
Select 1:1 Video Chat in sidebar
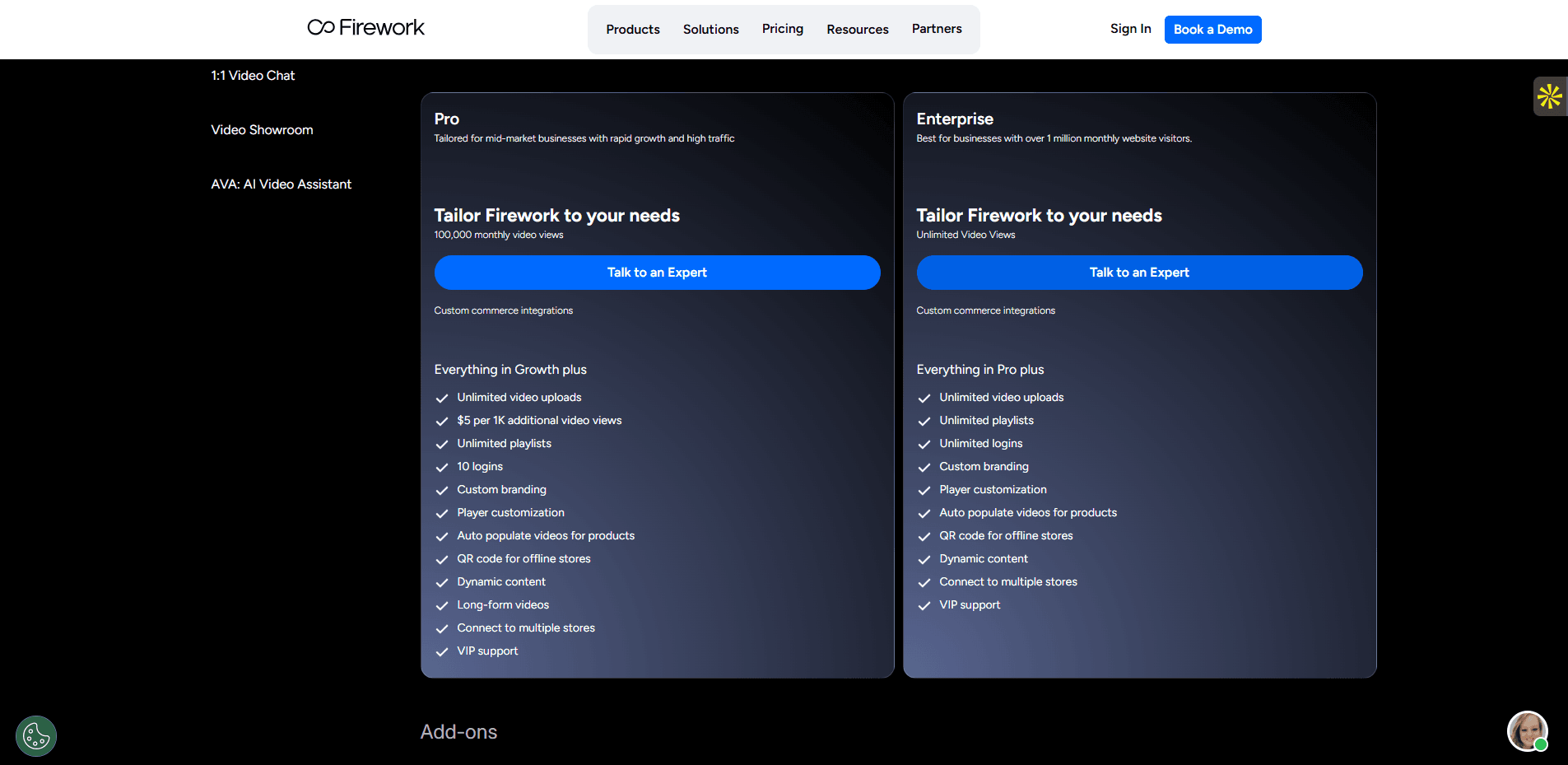coord(253,76)
